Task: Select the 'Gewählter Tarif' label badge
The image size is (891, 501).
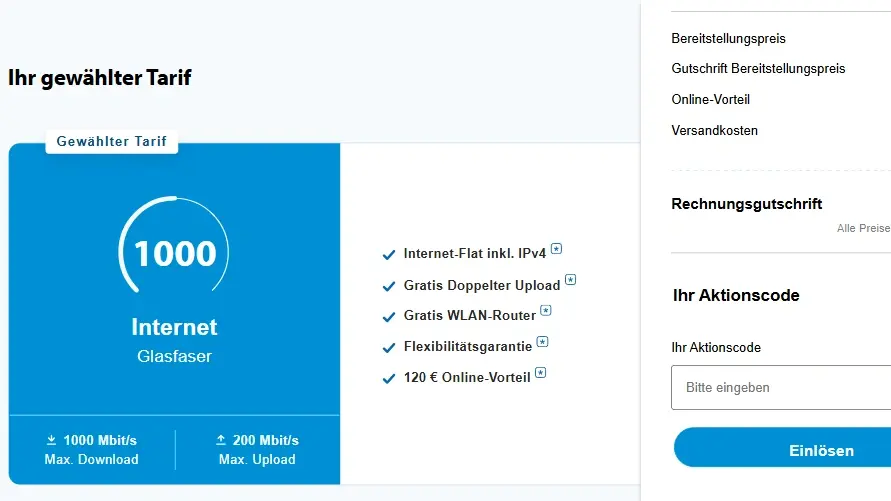Action: 112,141
